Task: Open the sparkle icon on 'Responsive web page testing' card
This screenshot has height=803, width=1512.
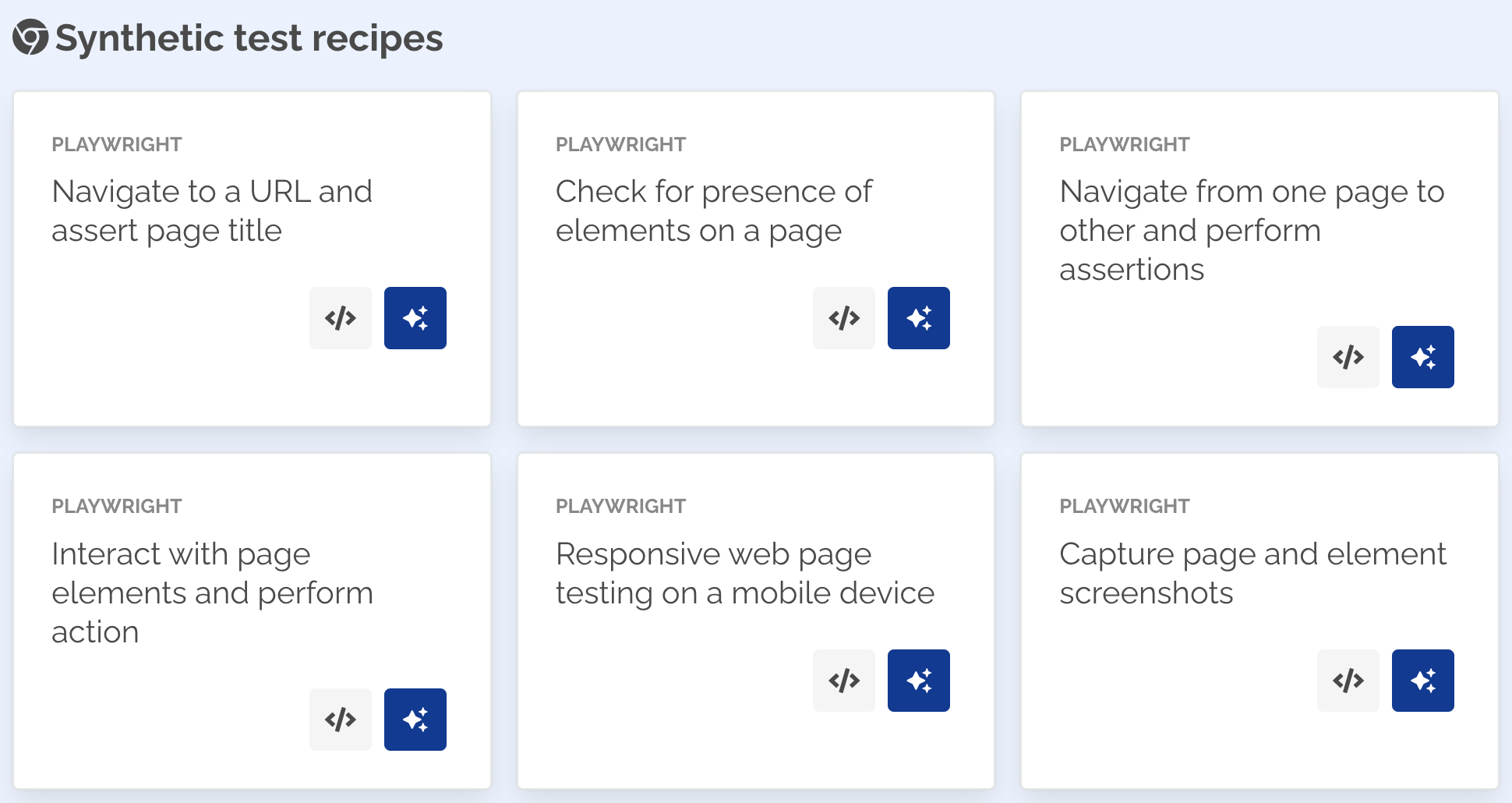Action: (x=919, y=680)
